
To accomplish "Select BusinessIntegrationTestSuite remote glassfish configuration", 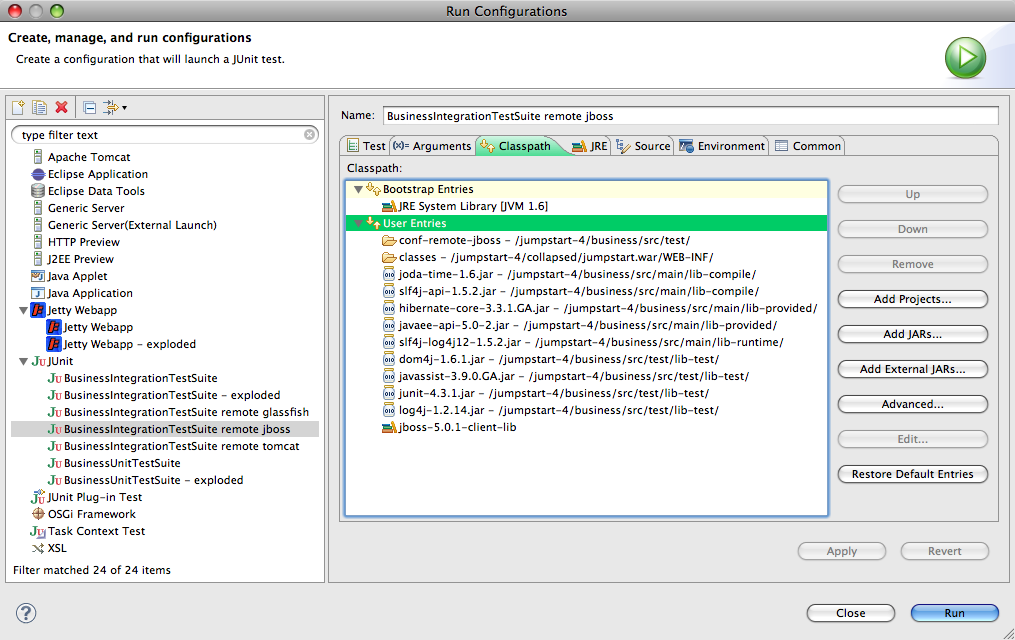I will pos(186,412).
